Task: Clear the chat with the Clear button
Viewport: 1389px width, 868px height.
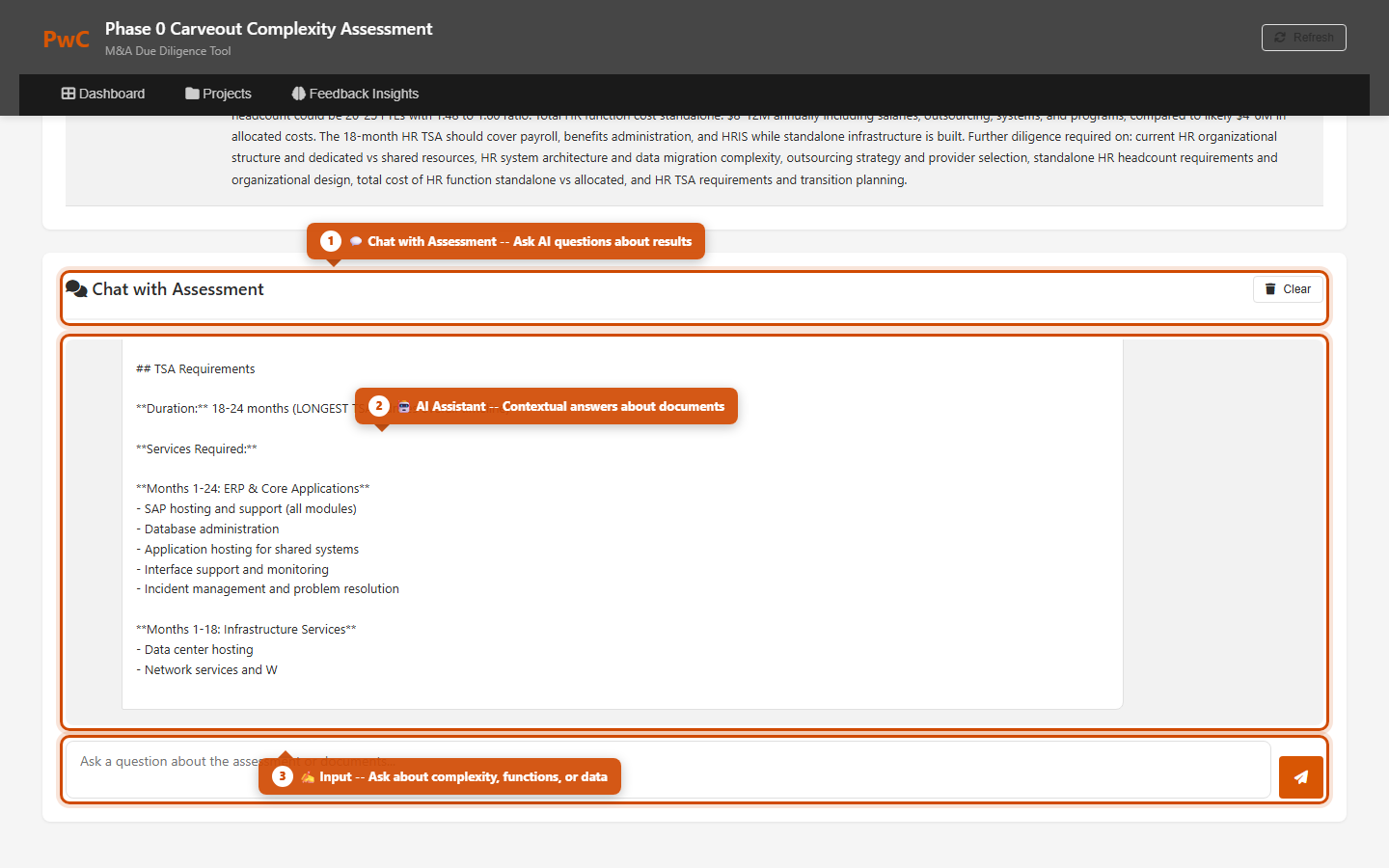Action: pyautogui.click(x=1288, y=289)
